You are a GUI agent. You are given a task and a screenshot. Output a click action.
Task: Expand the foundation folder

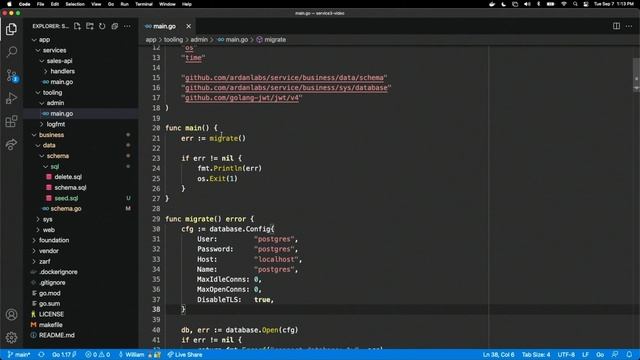54,240
